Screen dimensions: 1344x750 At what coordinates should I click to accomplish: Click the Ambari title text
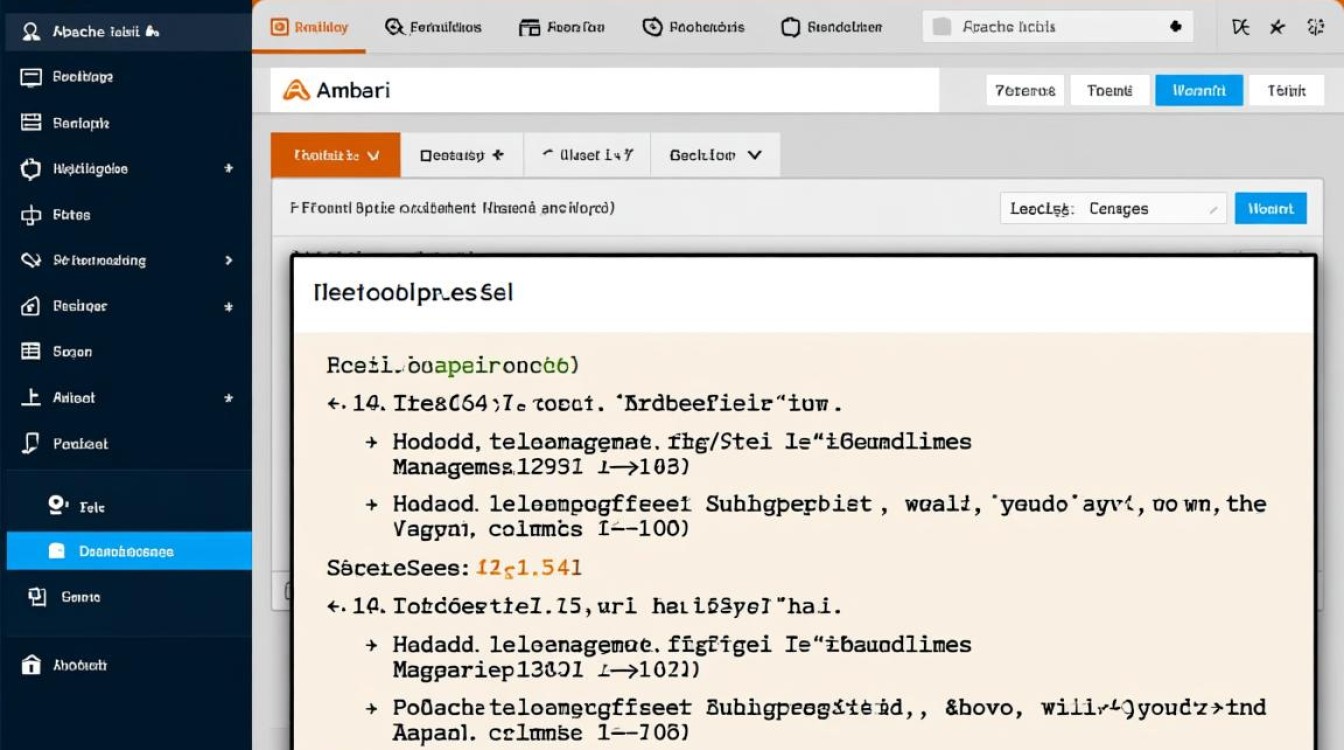click(x=353, y=90)
